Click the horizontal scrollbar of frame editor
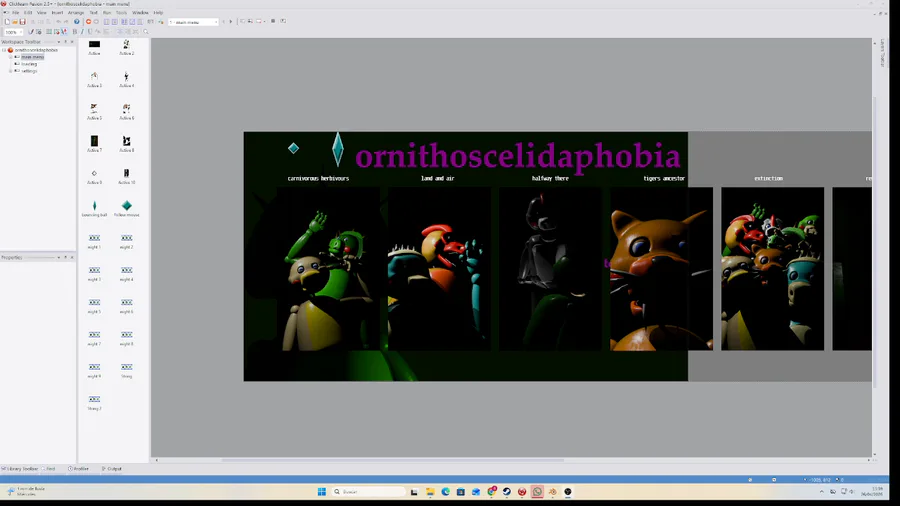The image size is (900, 506). point(393,460)
